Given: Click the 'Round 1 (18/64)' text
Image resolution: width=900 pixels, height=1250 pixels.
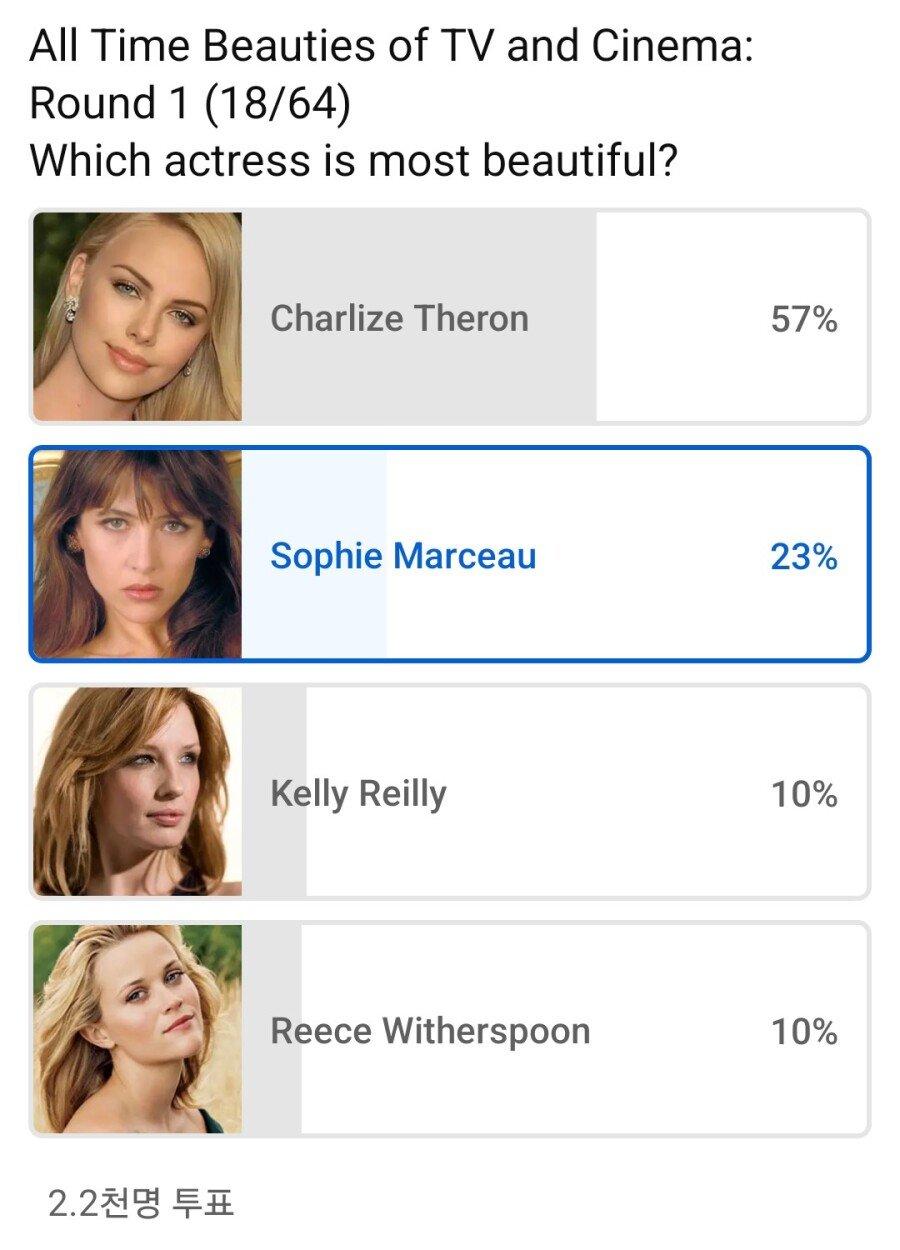Looking at the screenshot, I should coord(190,104).
